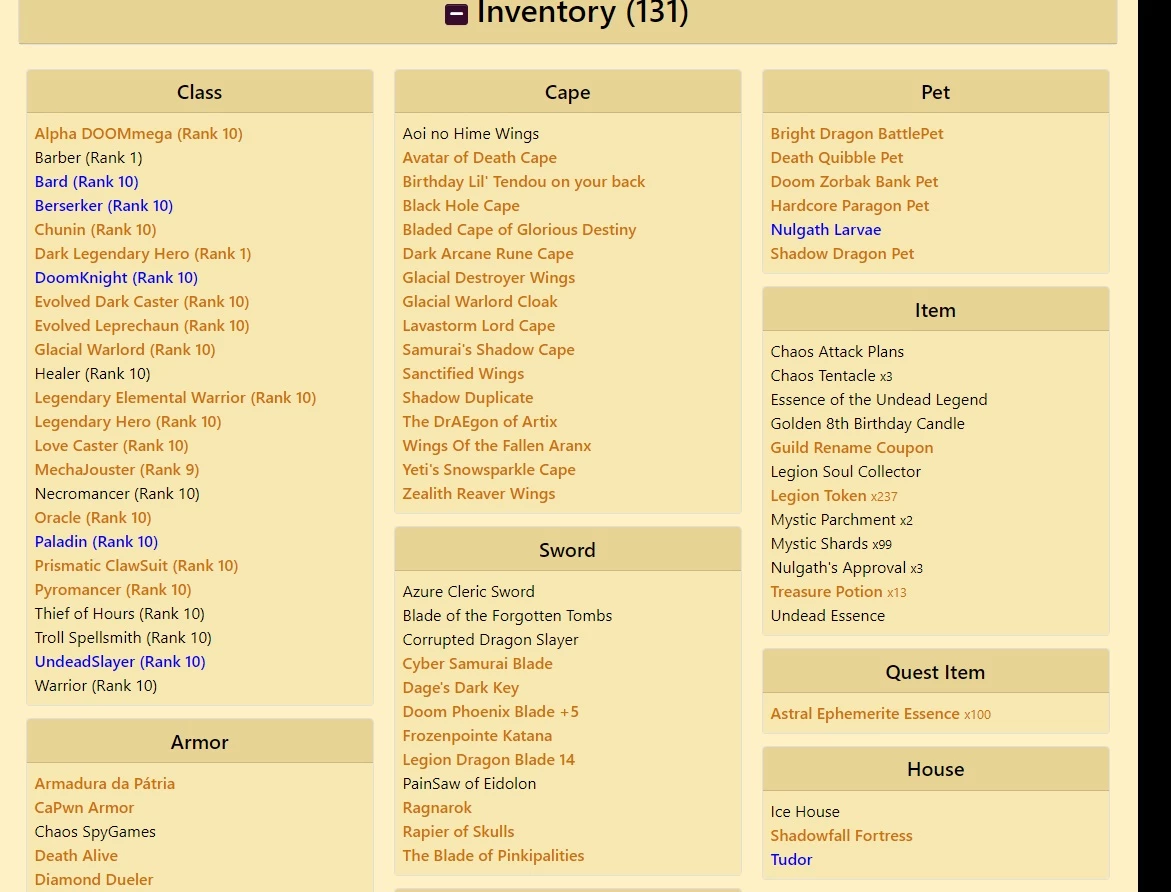
Task: Click Shadow Duplicate cape link
Action: [468, 397]
